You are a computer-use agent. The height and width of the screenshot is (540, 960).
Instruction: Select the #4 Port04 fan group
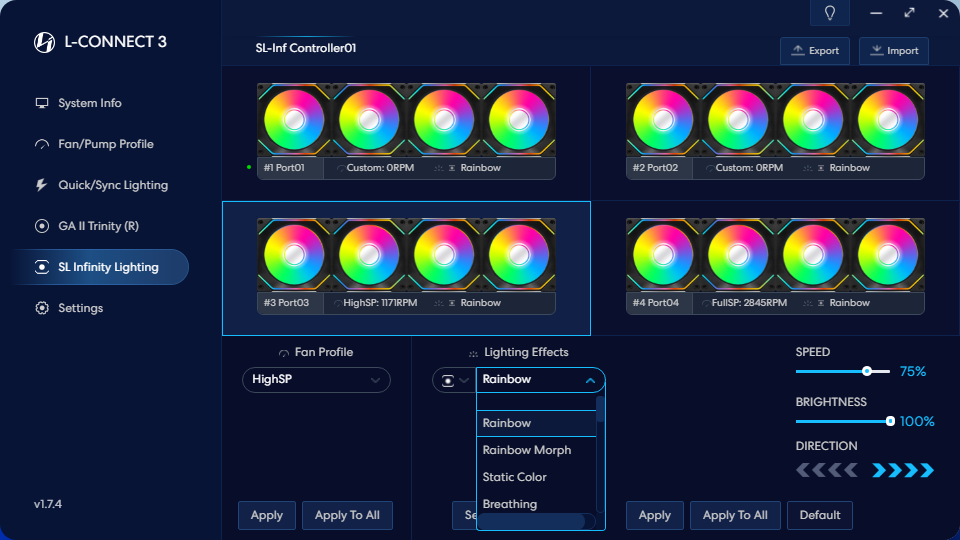[775, 267]
